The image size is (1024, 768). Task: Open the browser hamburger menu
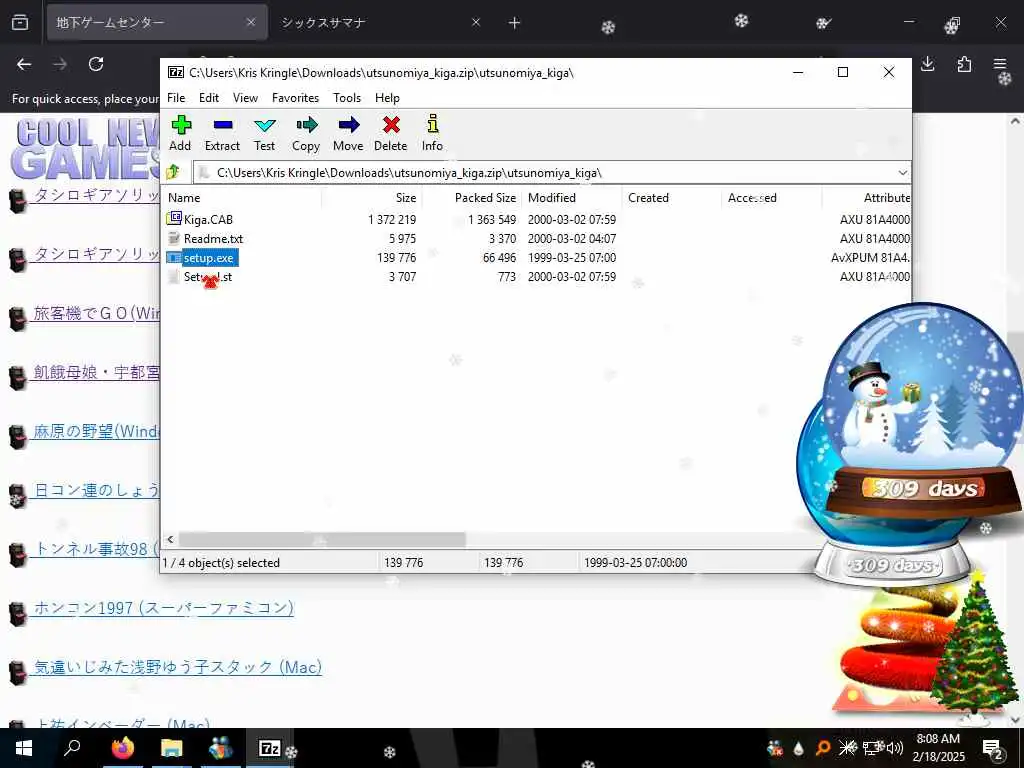[x=1000, y=64]
